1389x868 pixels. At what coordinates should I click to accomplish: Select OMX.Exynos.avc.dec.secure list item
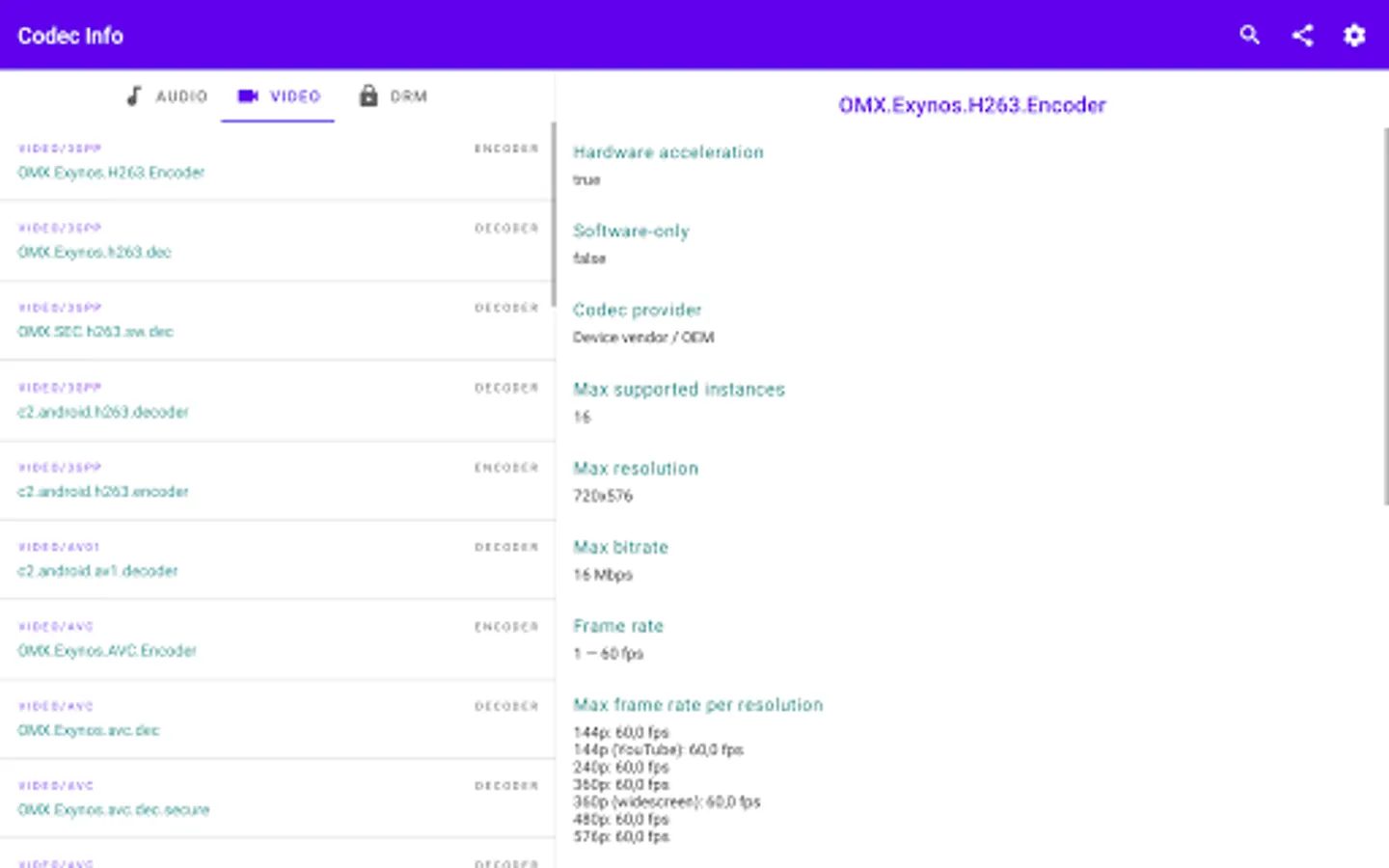[277, 800]
